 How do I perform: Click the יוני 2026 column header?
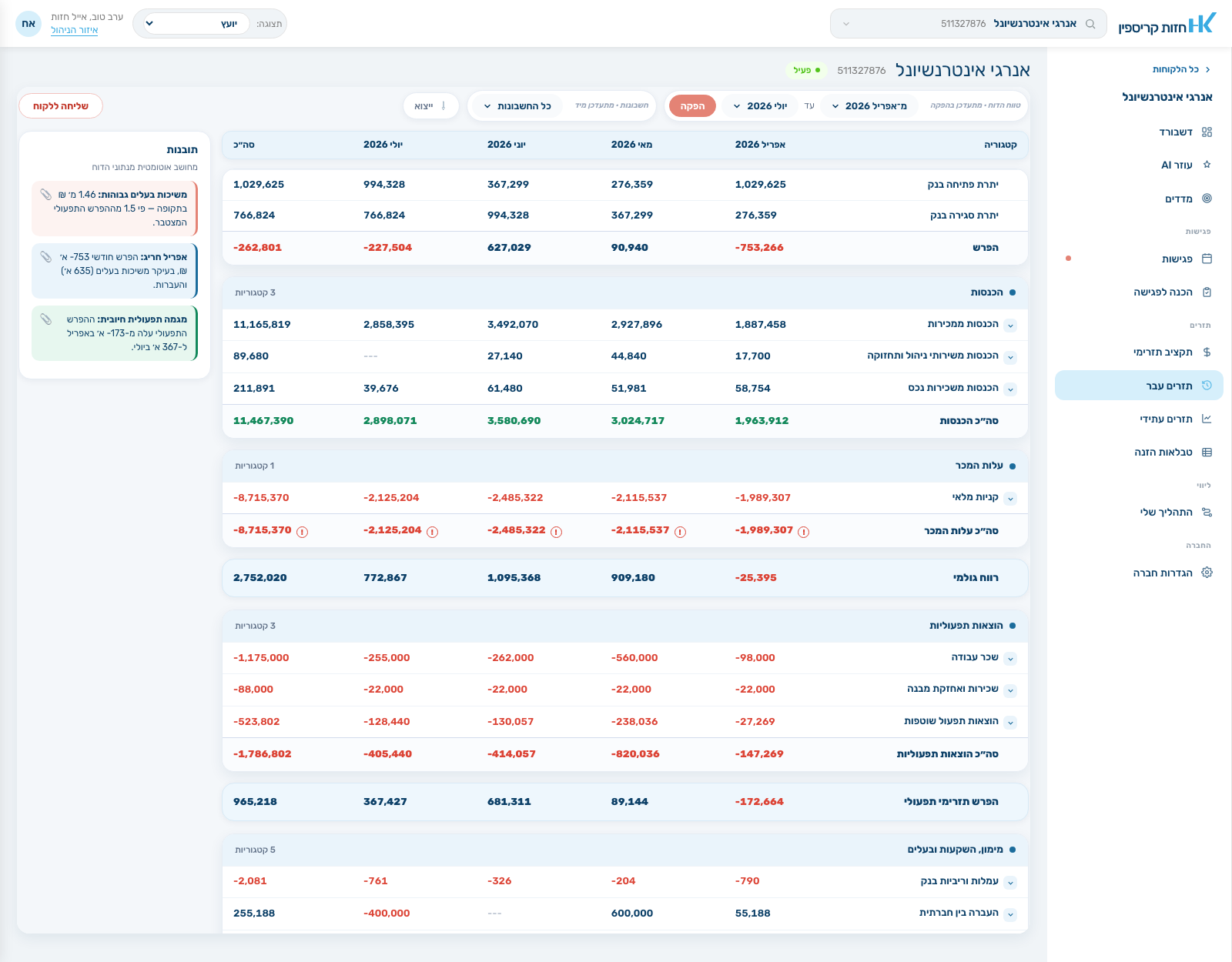(507, 145)
